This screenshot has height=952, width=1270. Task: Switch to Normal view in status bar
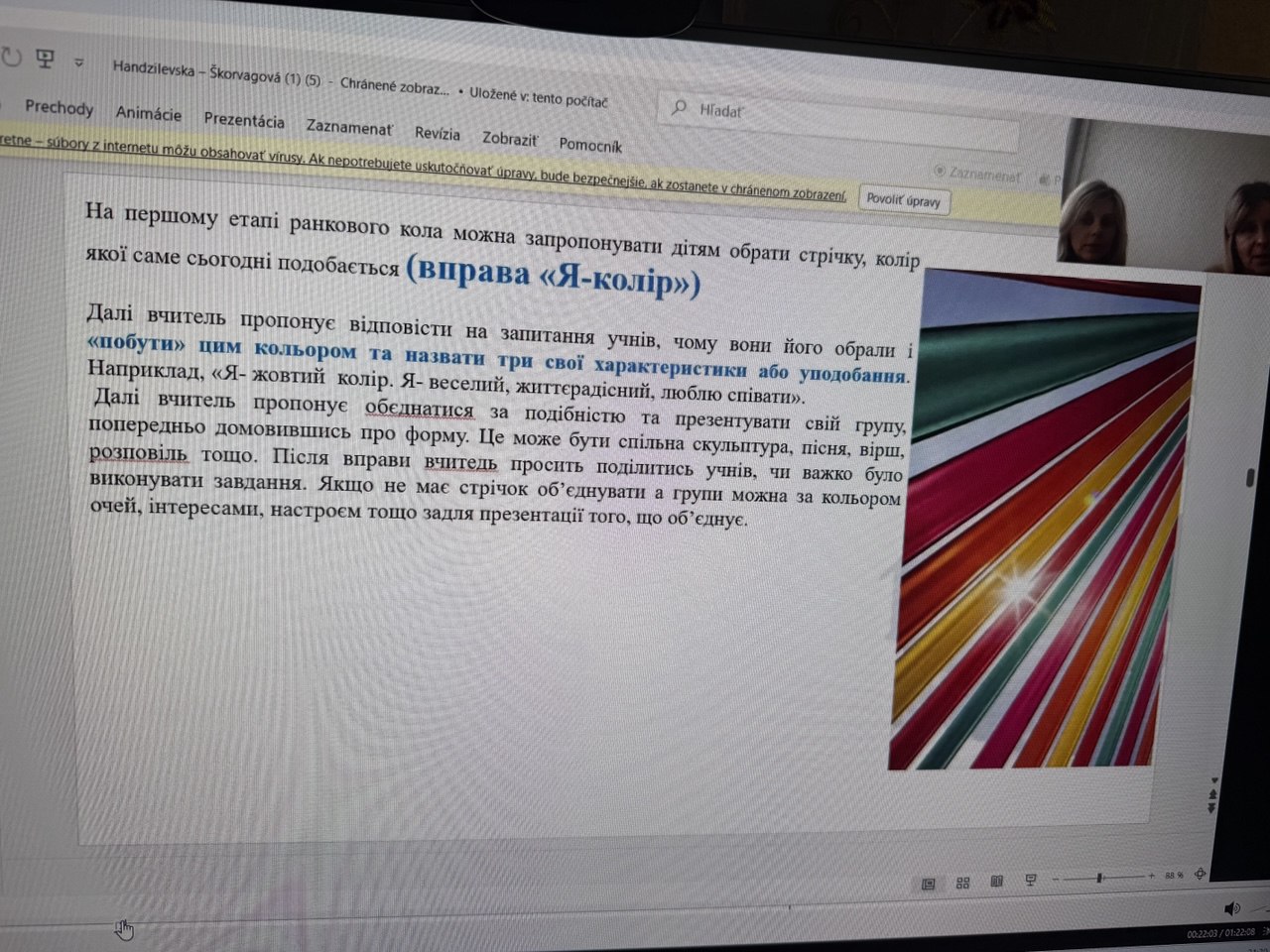tap(929, 884)
